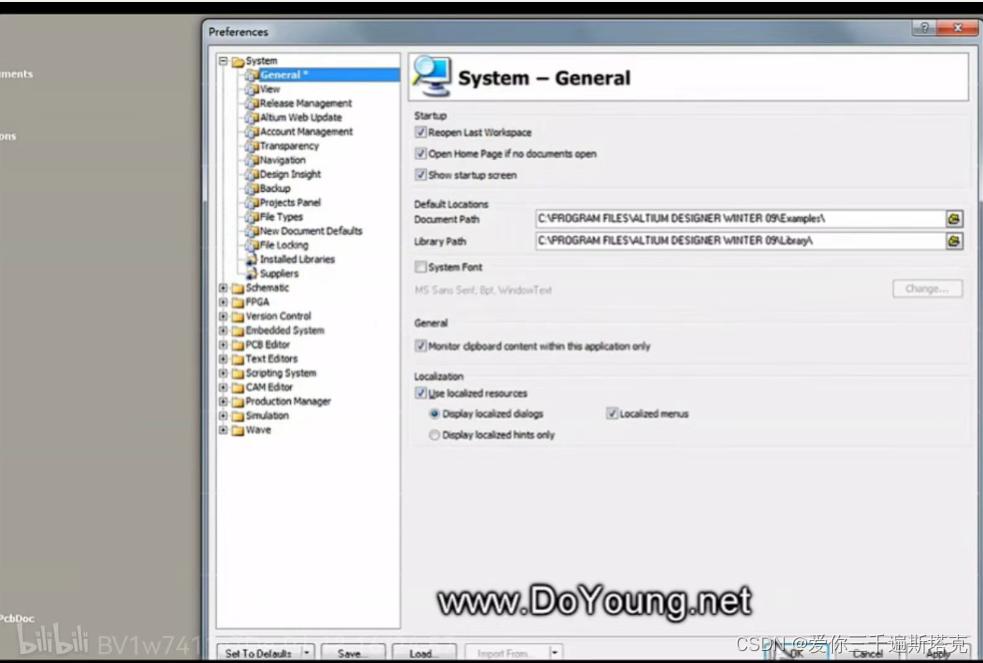Toggle the Localized menus checkbox
The image size is (983, 663).
coord(612,414)
